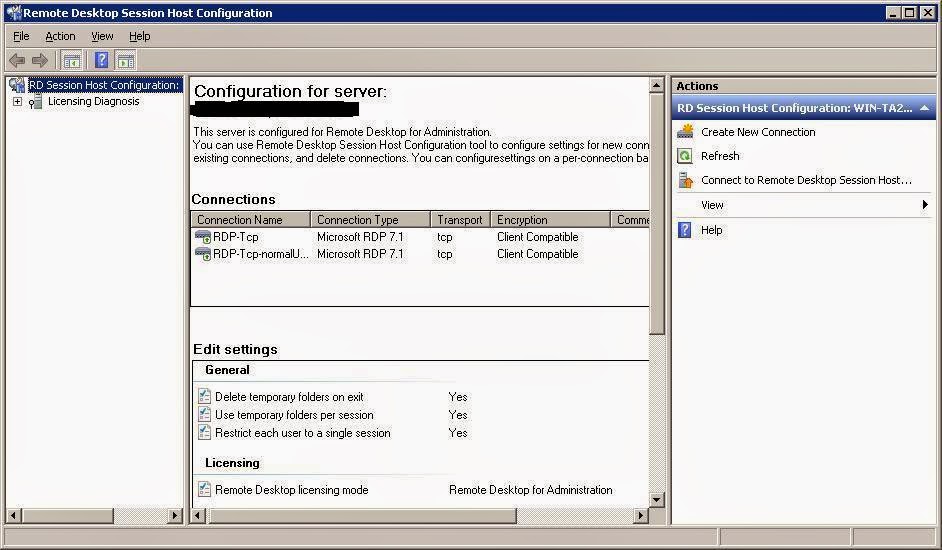
Task: Click the RD Session Host Configuration tree icon
Action: [17, 85]
